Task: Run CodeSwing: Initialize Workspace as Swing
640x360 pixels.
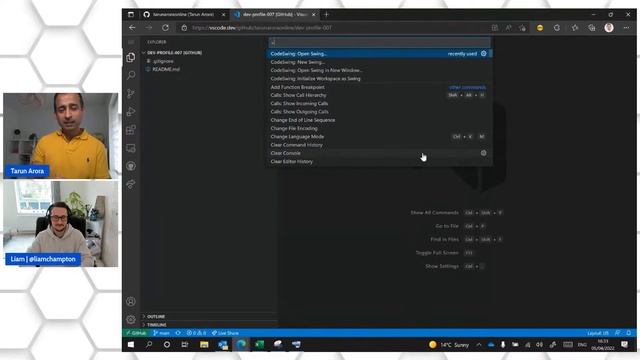Action: coord(380,78)
